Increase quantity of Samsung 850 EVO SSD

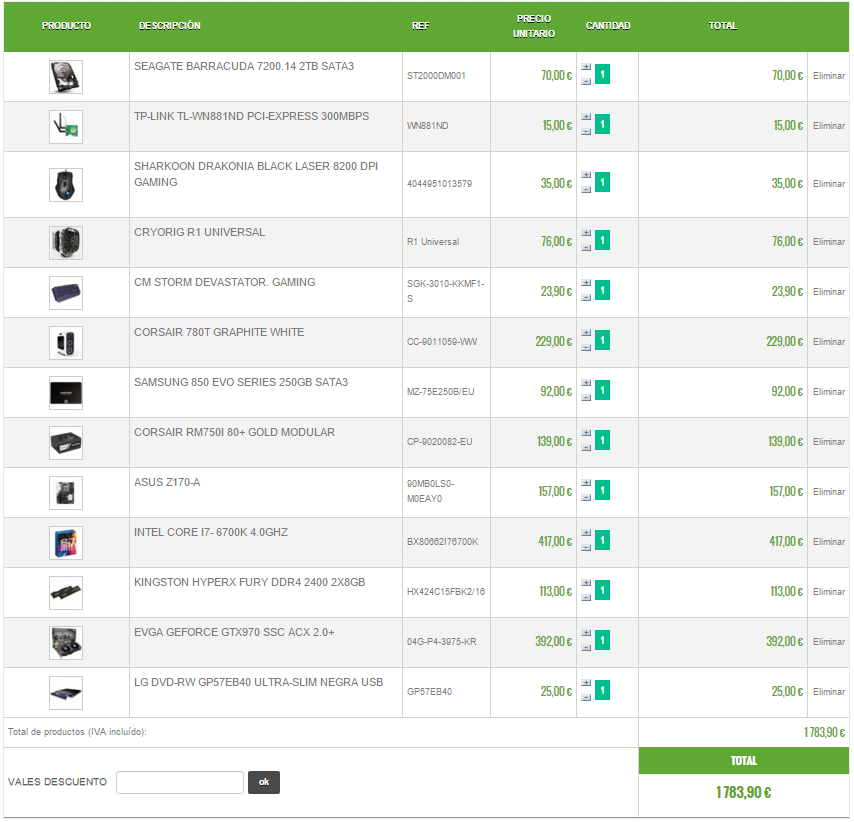(586, 383)
